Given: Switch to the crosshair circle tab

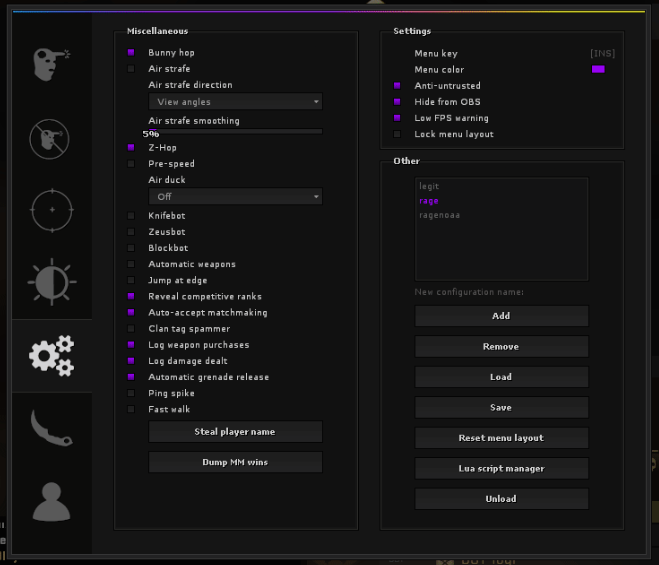Looking at the screenshot, I should (51, 210).
